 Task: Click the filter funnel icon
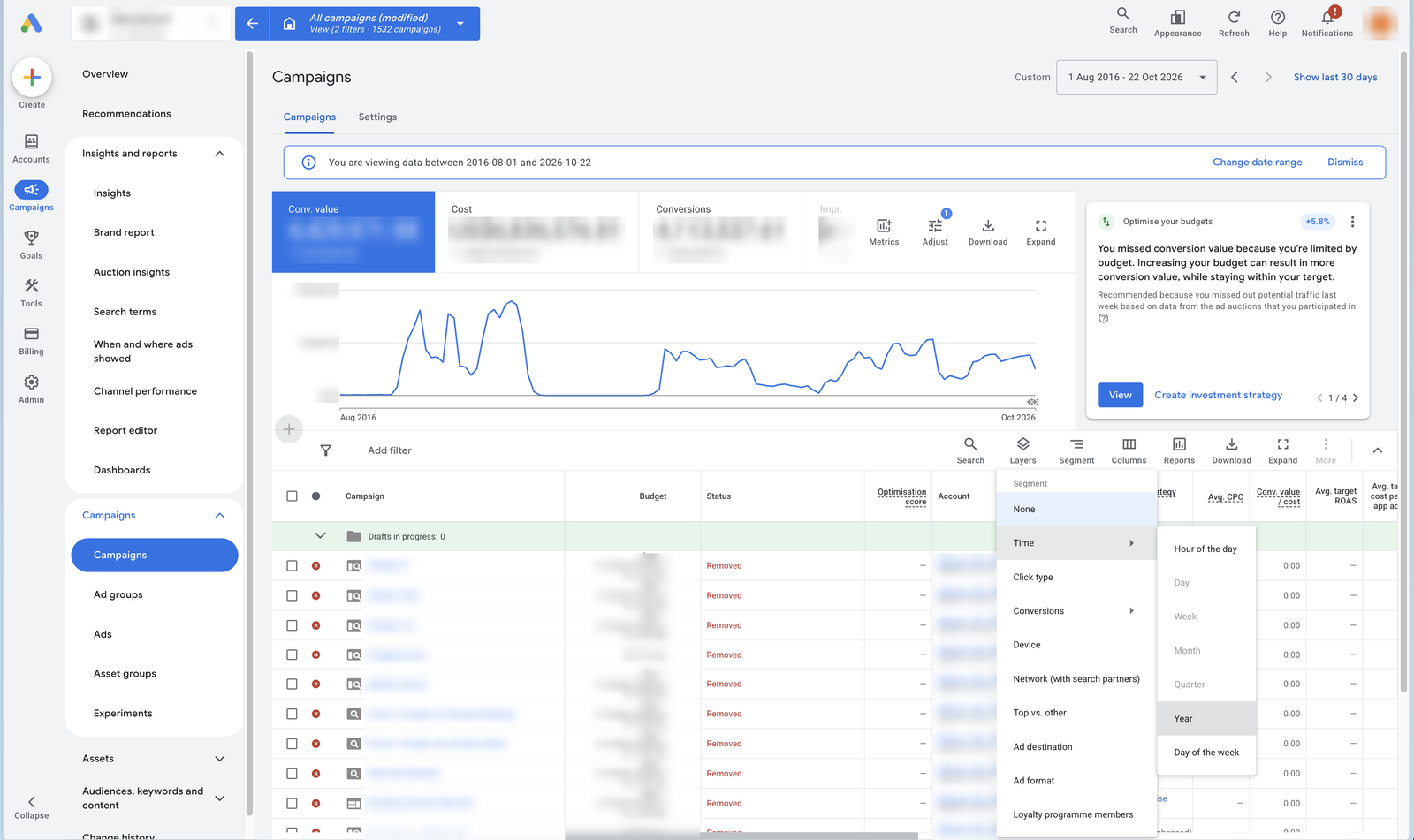point(326,450)
